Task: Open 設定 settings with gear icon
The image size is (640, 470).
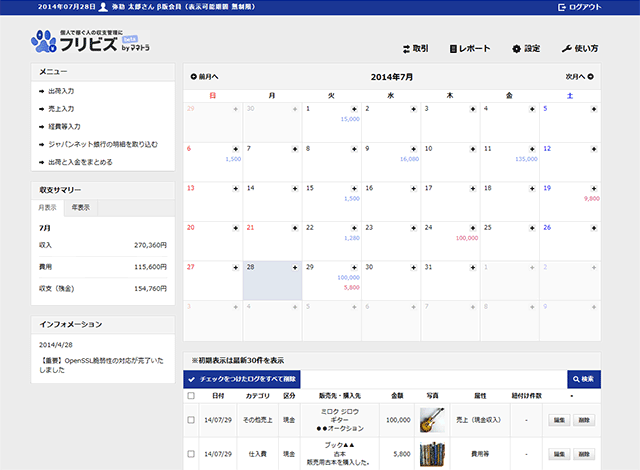Action: coord(525,48)
